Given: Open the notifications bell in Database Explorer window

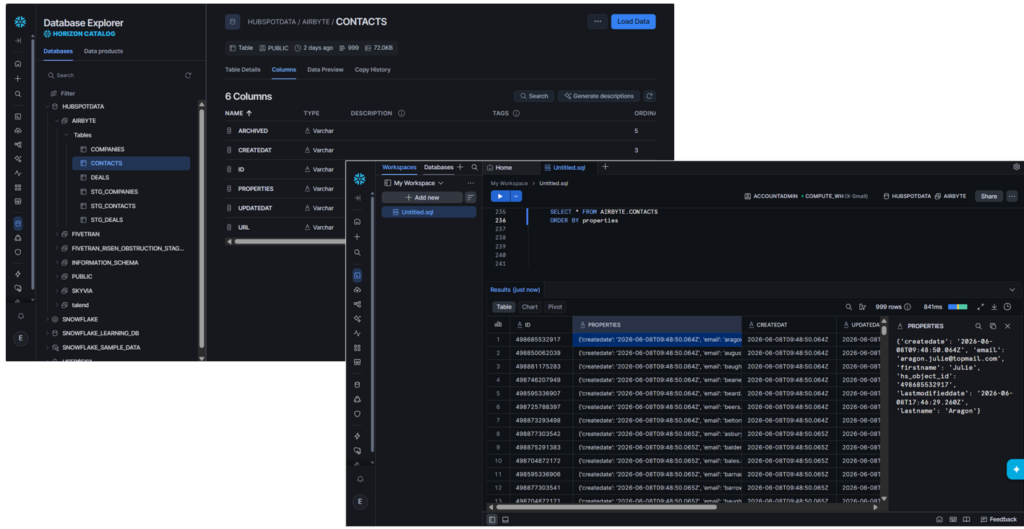Looking at the screenshot, I should point(20,316).
